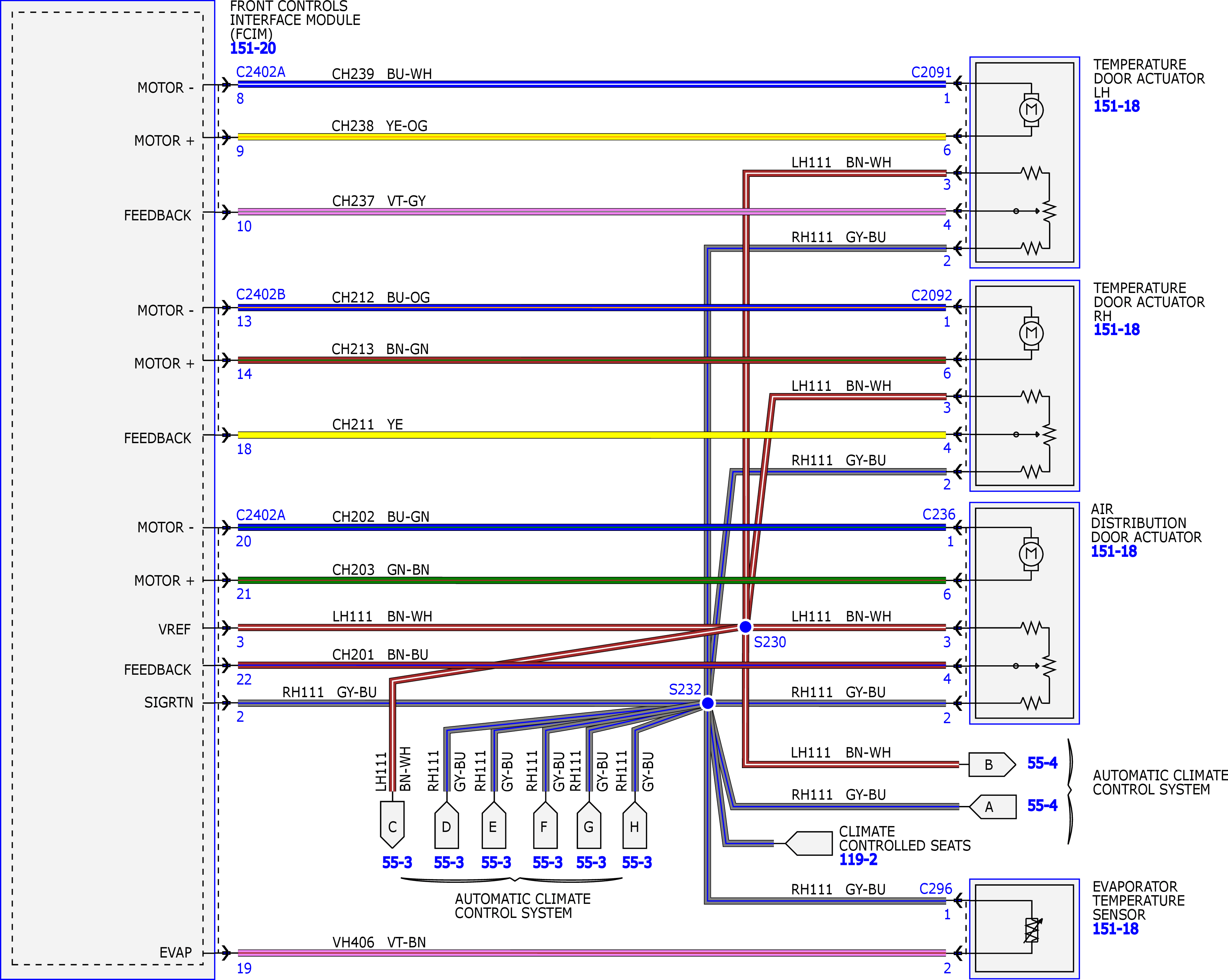
Task: Click the Climate Controlled Seats connector symbol
Action: click(x=809, y=844)
